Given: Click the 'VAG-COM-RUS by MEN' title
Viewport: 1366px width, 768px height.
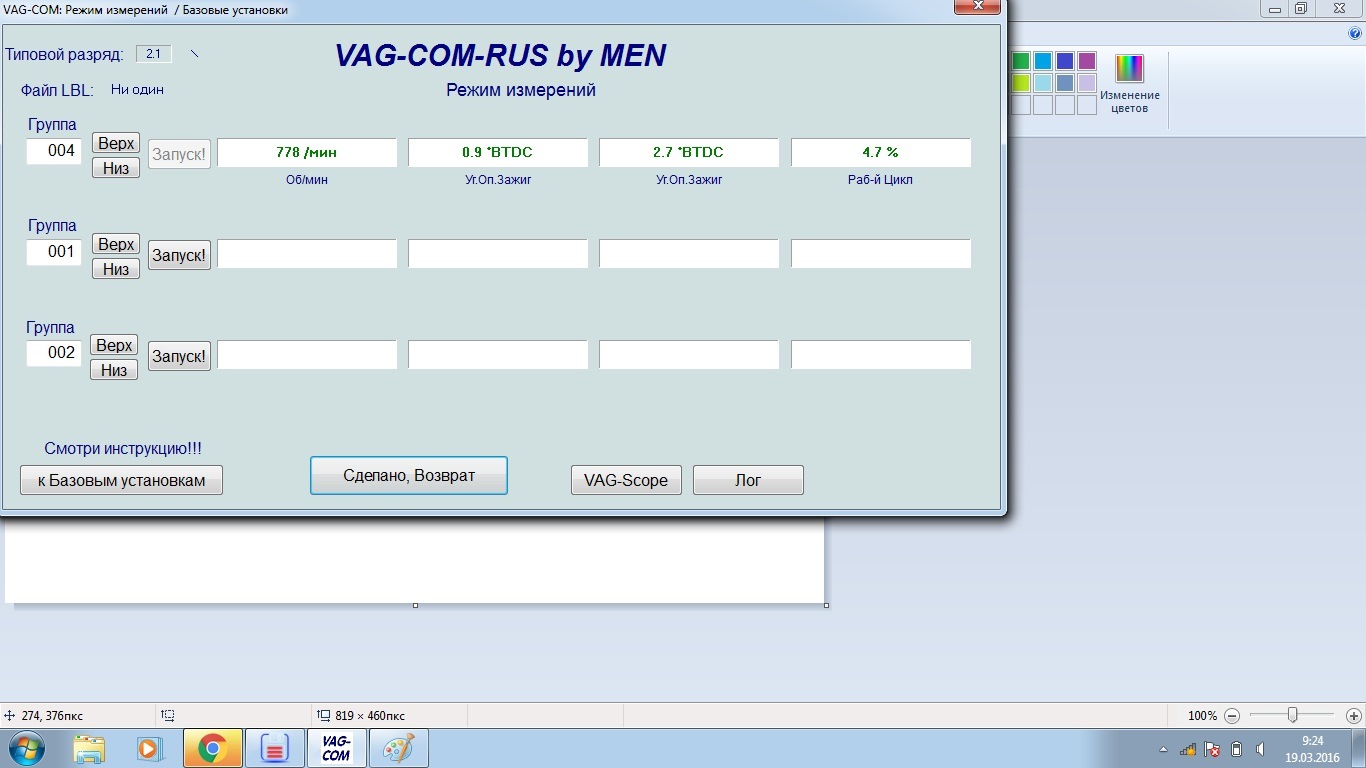Looking at the screenshot, I should click(500, 56).
